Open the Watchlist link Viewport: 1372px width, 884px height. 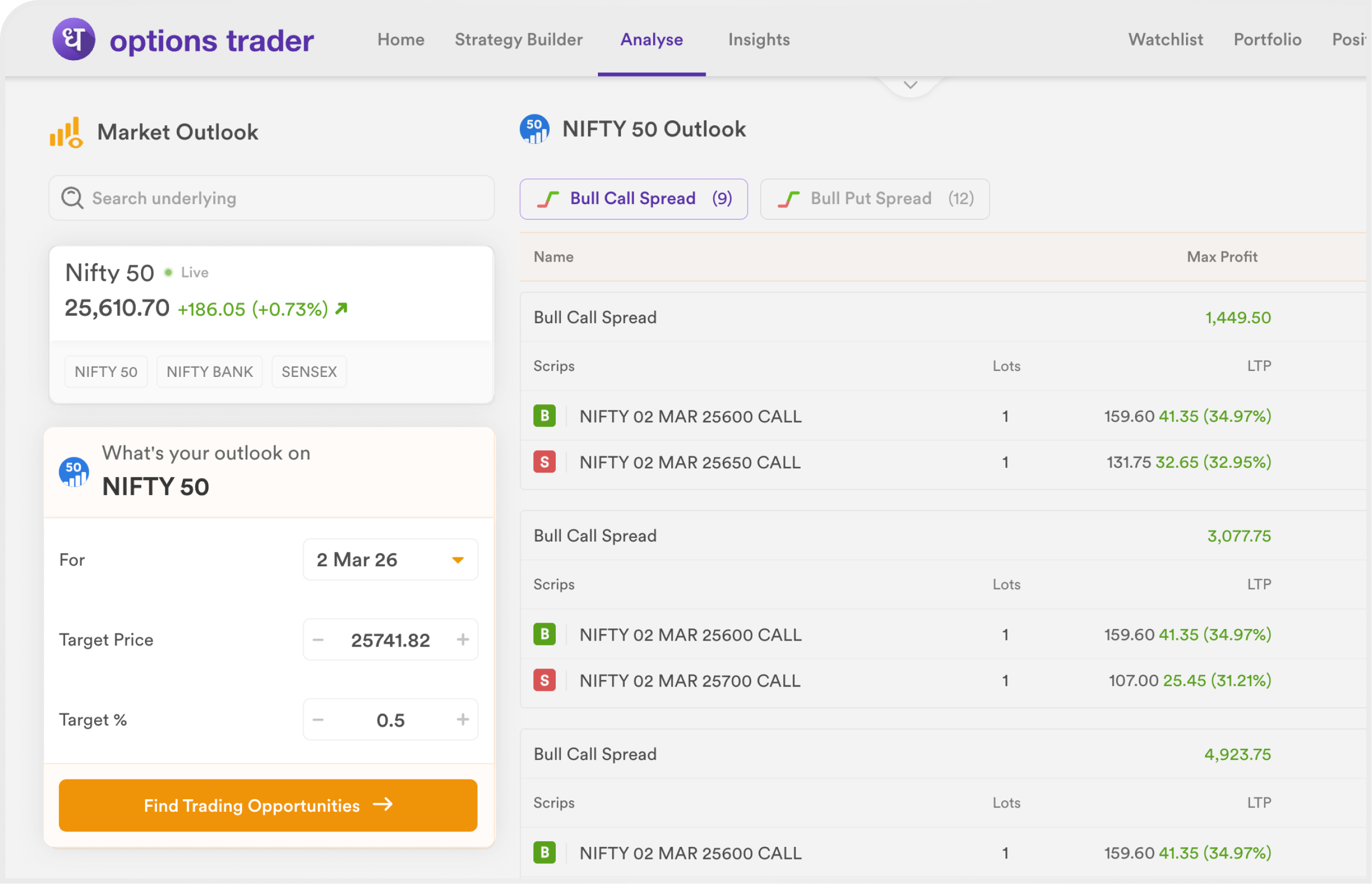[x=1165, y=39]
